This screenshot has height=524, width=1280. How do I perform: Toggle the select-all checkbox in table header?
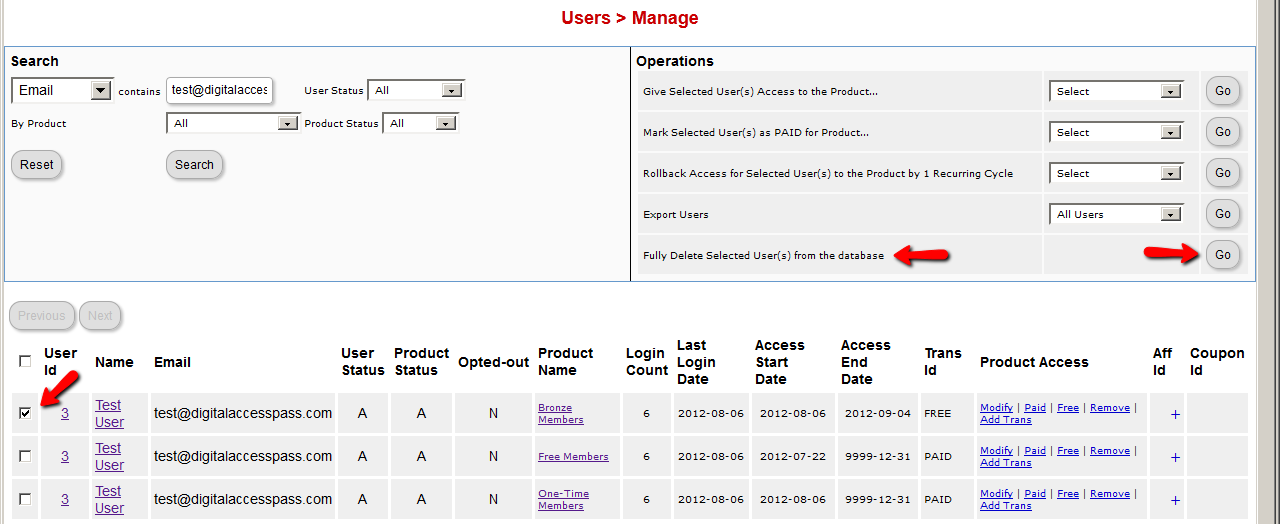25,361
